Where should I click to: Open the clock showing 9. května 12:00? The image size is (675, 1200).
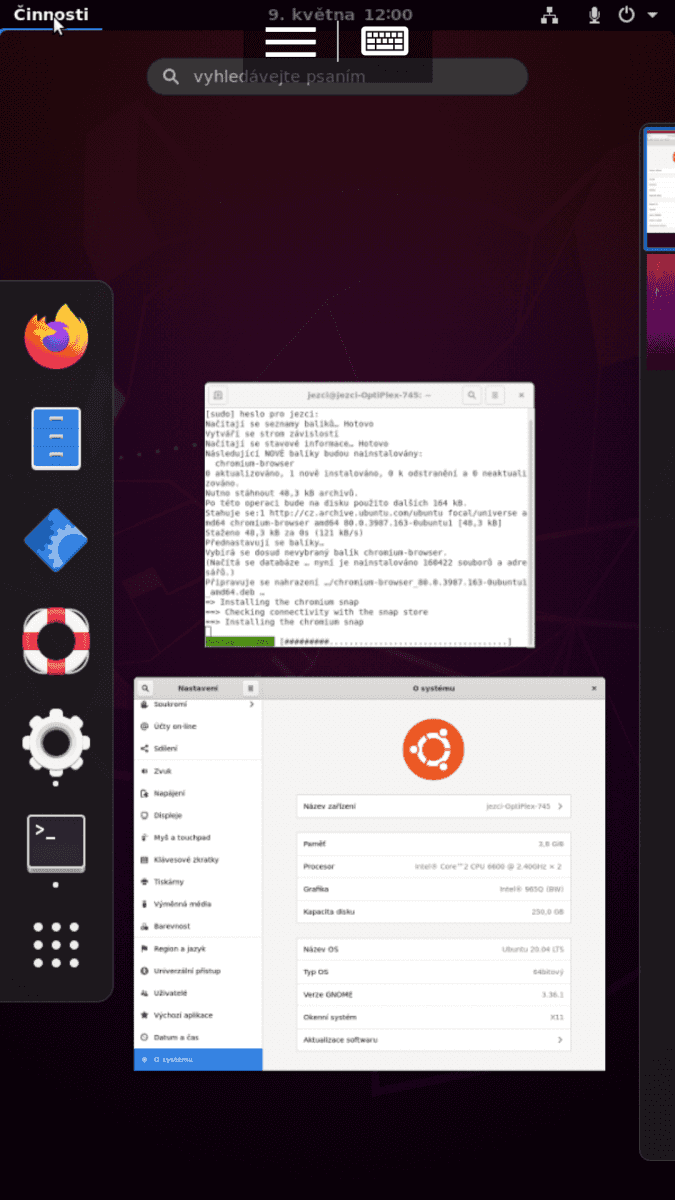point(341,15)
